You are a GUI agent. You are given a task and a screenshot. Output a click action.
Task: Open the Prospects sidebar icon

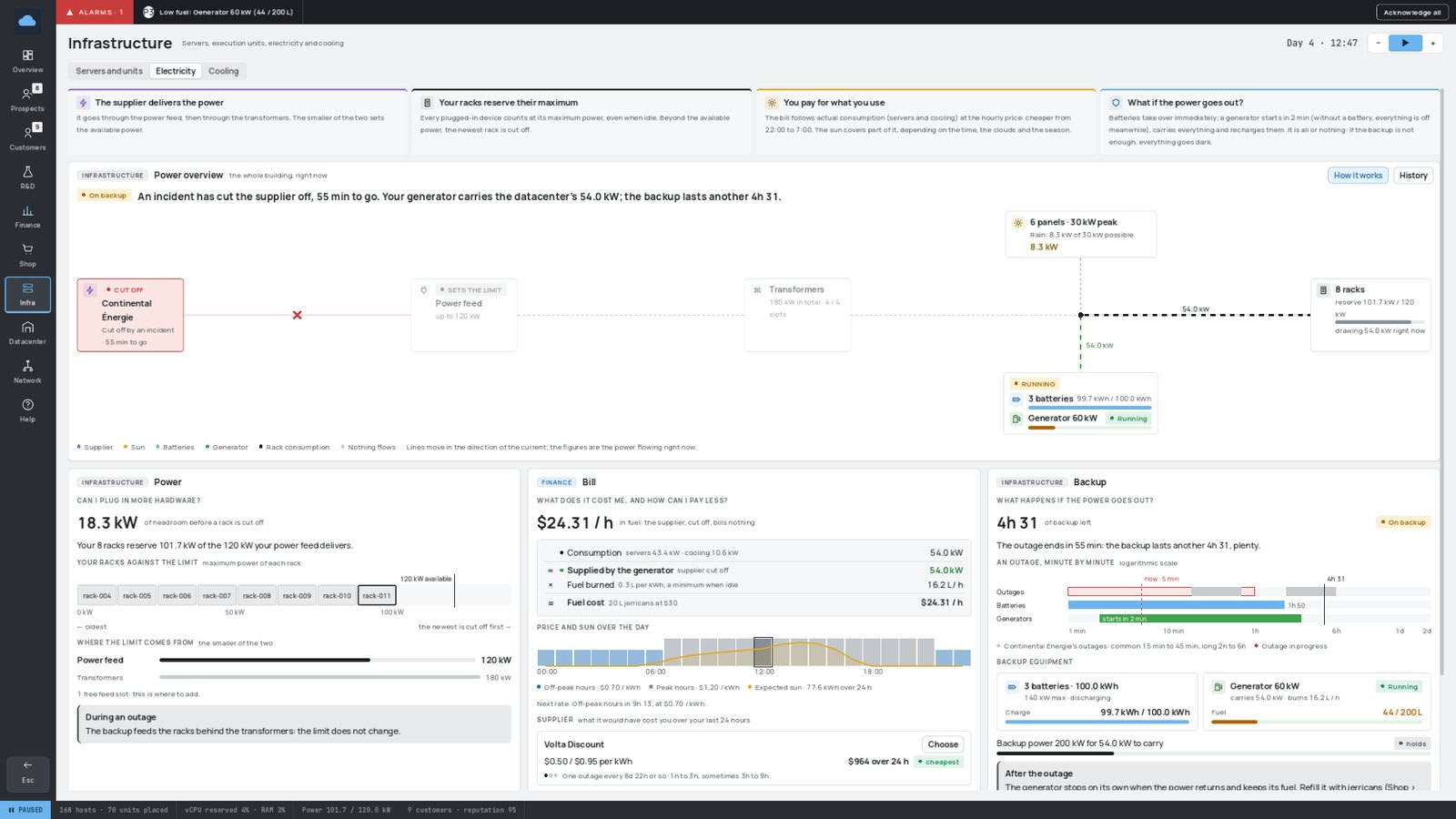27,99
